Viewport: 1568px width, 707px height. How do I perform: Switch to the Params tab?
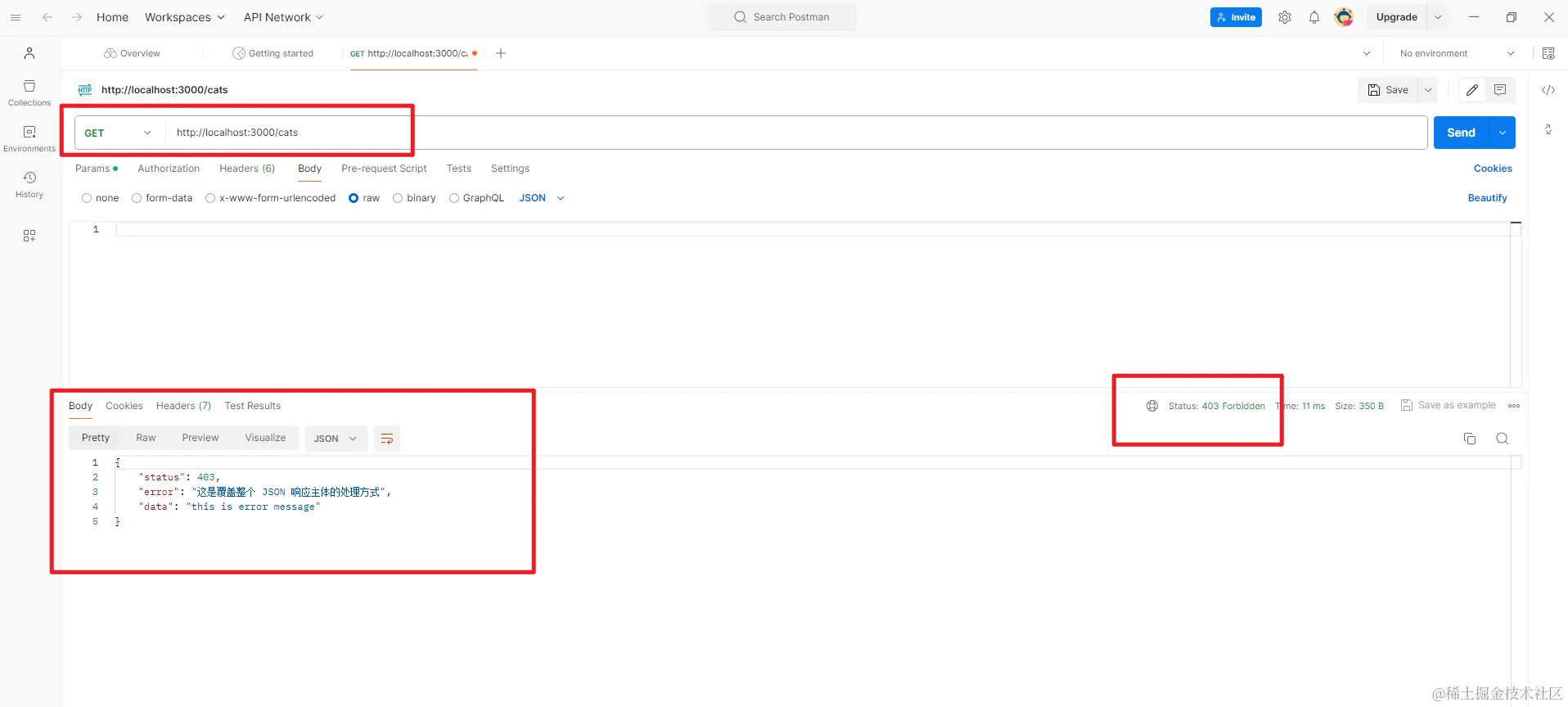click(x=96, y=169)
